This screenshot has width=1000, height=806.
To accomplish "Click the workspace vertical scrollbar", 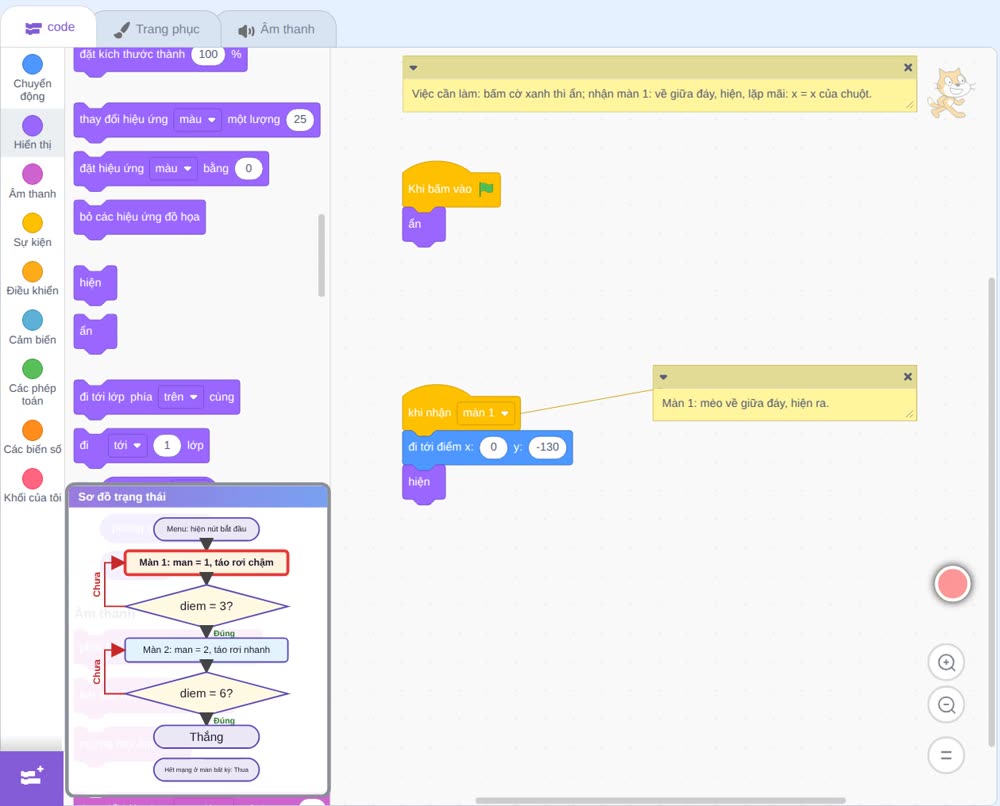I will pos(991,511).
